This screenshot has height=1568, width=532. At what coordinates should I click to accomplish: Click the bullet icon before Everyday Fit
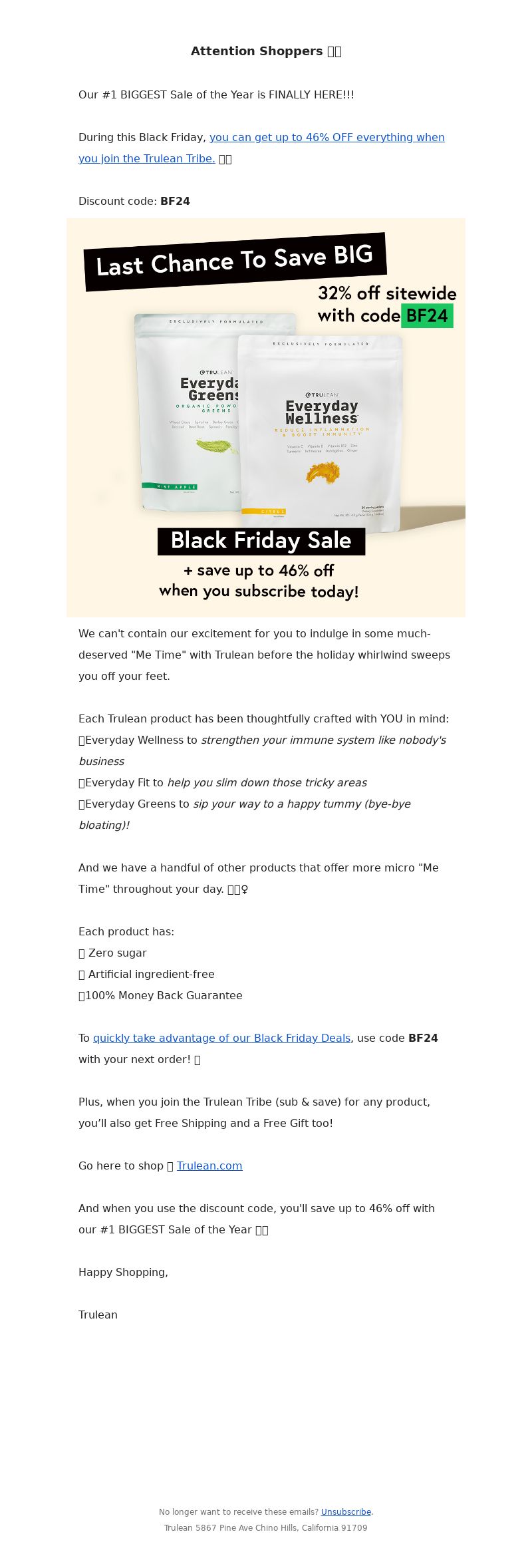tap(82, 782)
